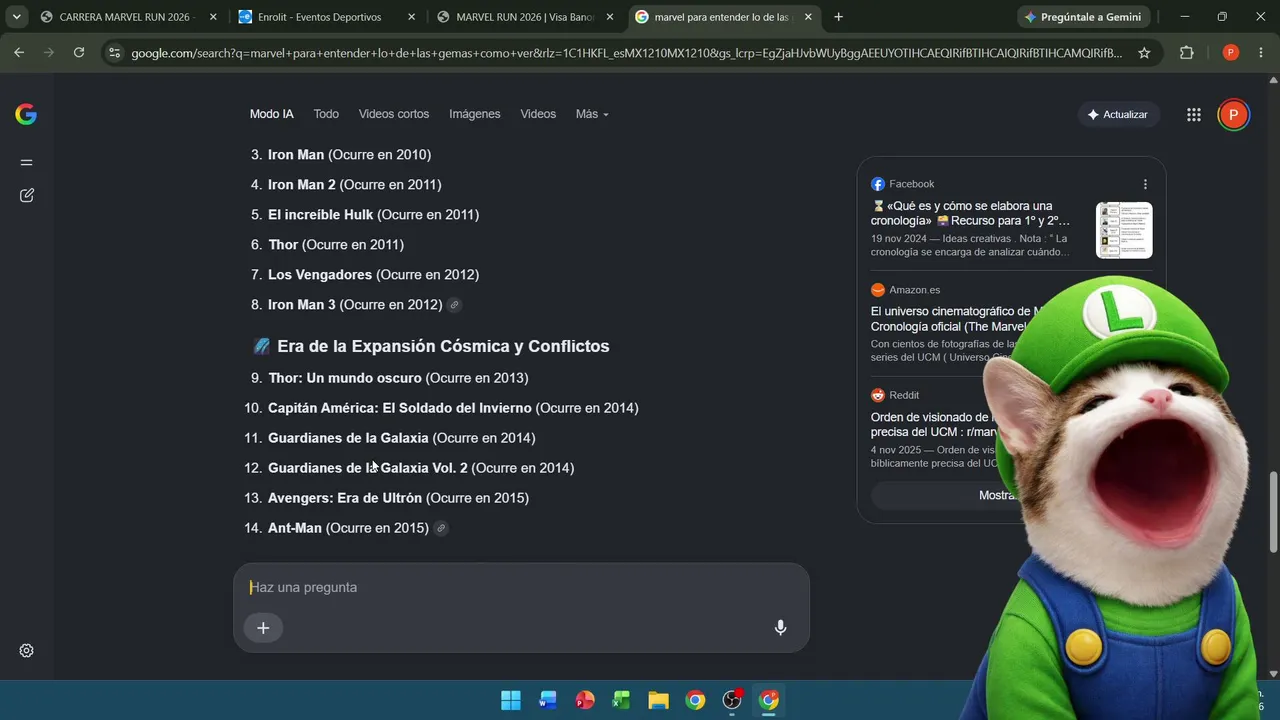1280x720 pixels.
Task: Open File Explorer from the taskbar
Action: tap(658, 700)
